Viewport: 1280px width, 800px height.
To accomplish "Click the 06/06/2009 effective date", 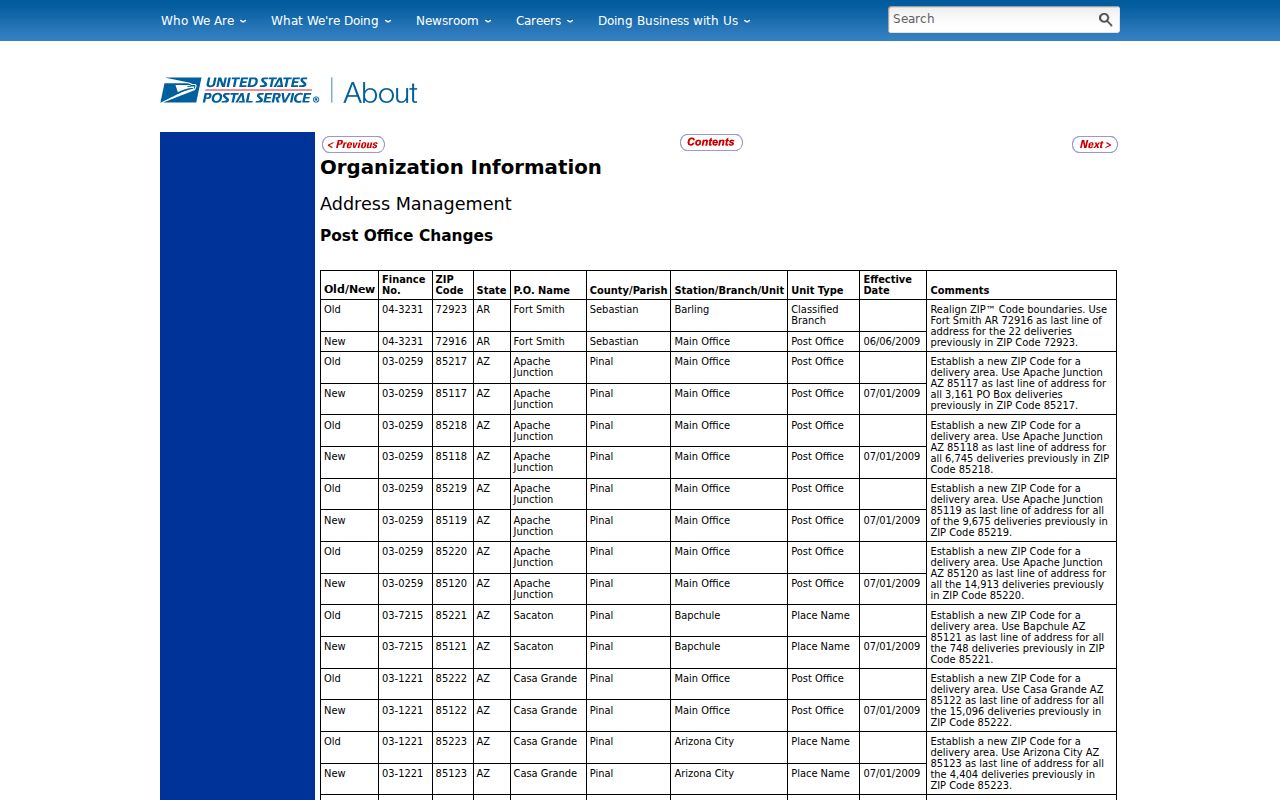I will coord(892,342).
